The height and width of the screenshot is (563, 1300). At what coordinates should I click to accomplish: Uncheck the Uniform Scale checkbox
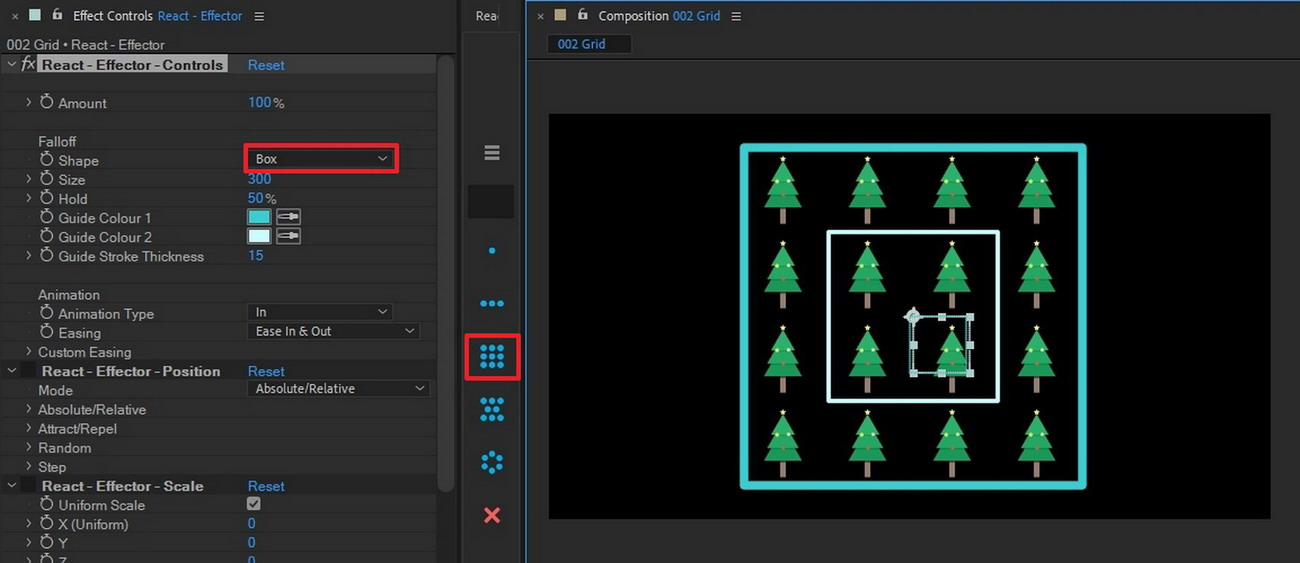(254, 504)
